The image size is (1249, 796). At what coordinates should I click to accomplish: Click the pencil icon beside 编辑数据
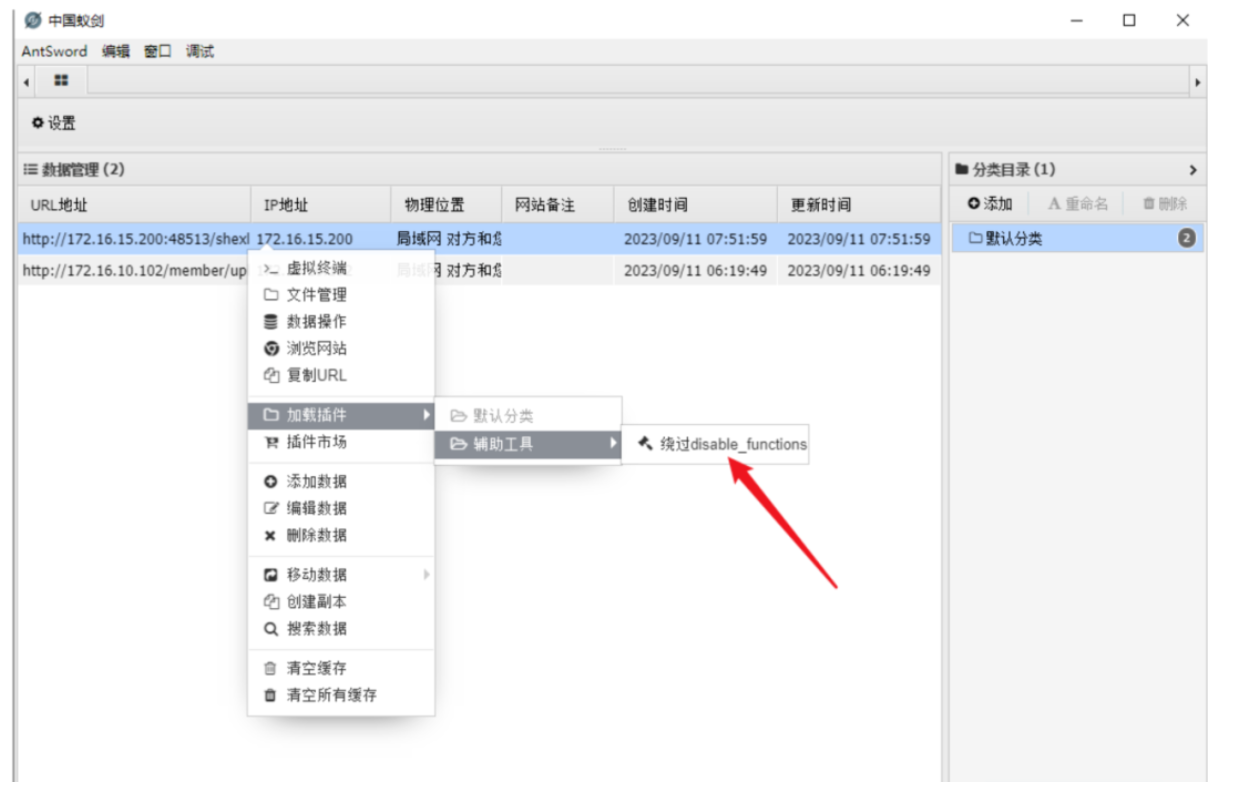pyautogui.click(x=270, y=508)
